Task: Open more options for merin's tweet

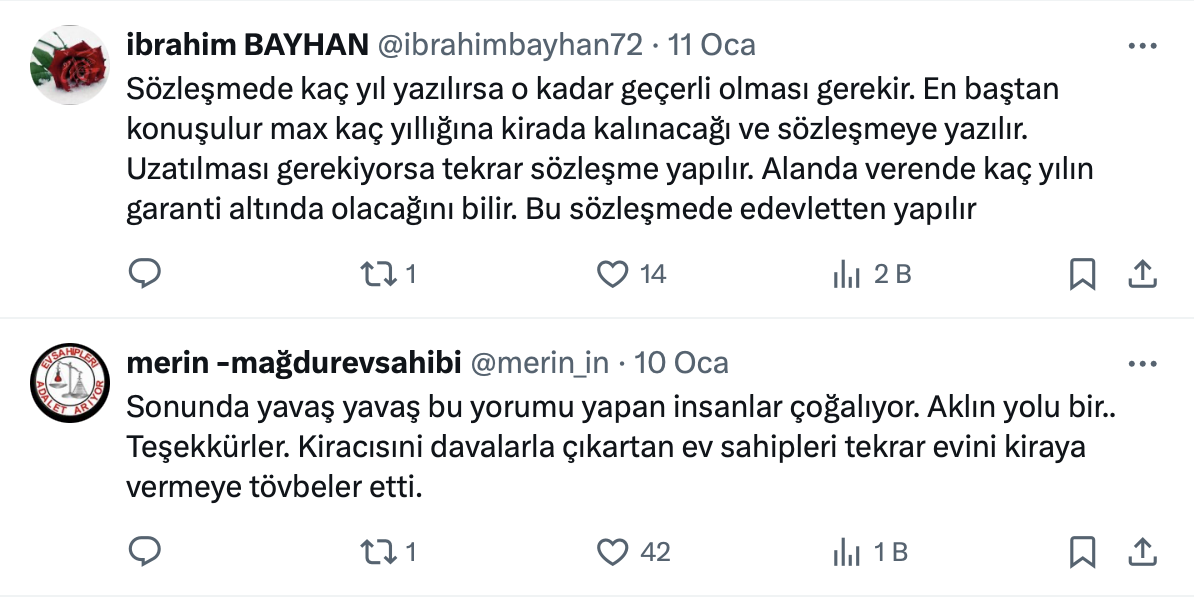Action: (1142, 363)
